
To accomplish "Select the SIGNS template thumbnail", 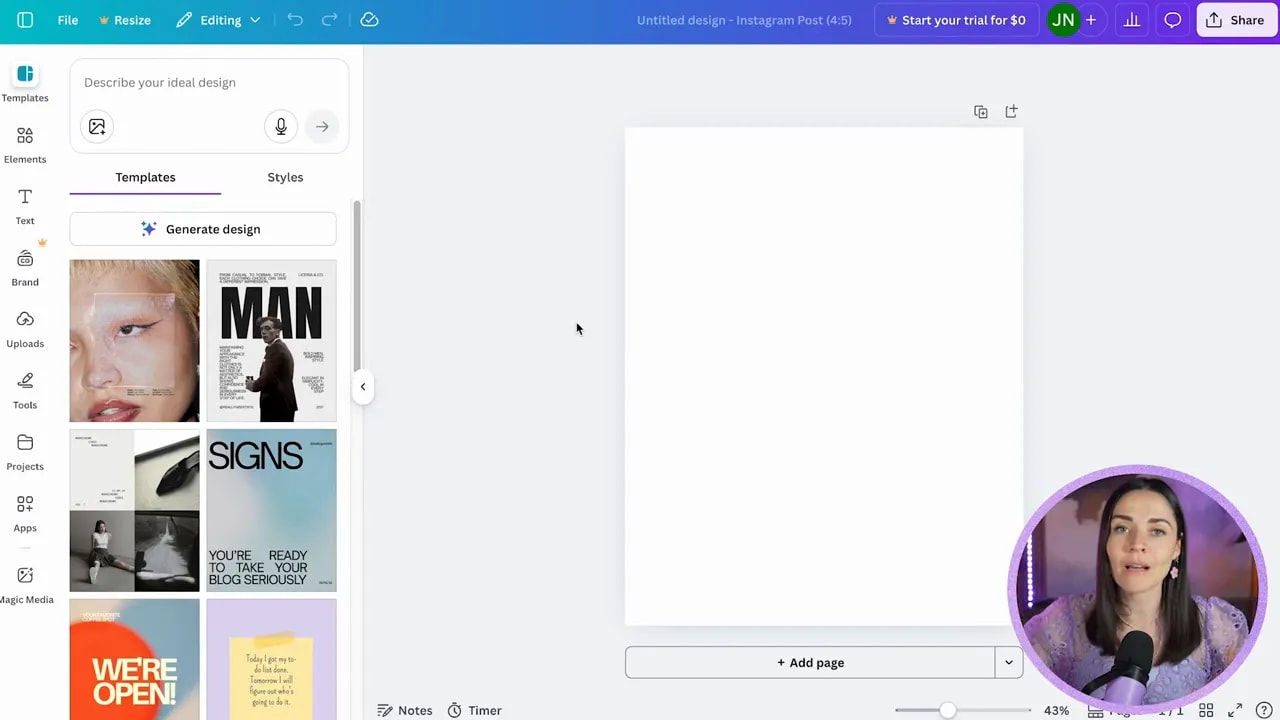I will (271, 510).
